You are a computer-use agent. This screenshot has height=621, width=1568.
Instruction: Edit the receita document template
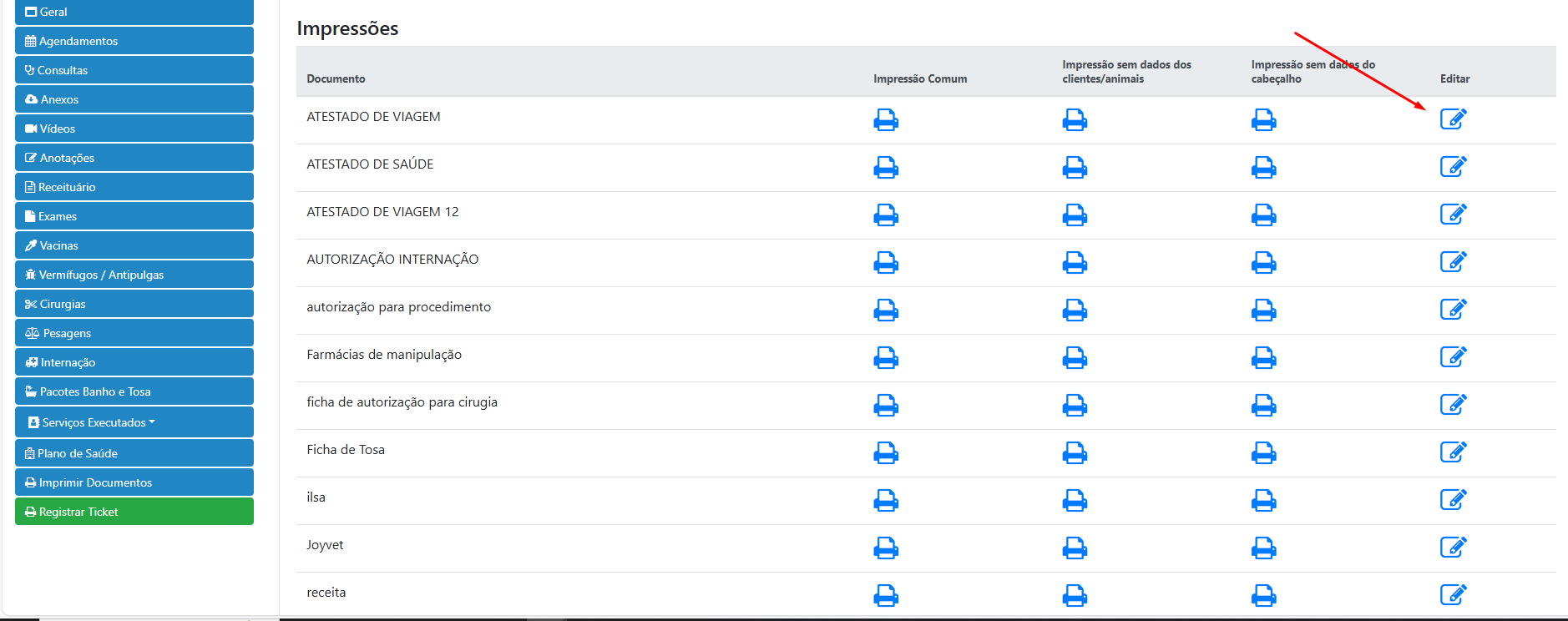point(1453,595)
